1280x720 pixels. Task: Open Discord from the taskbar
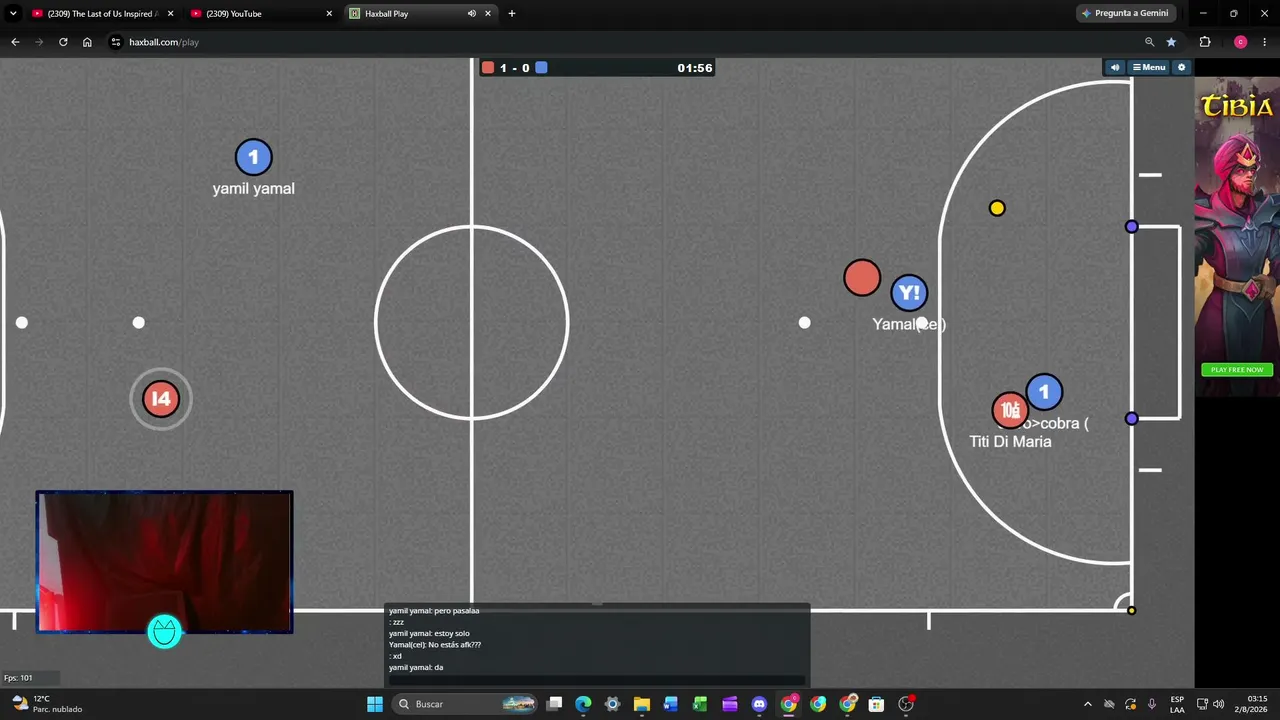coord(759,704)
